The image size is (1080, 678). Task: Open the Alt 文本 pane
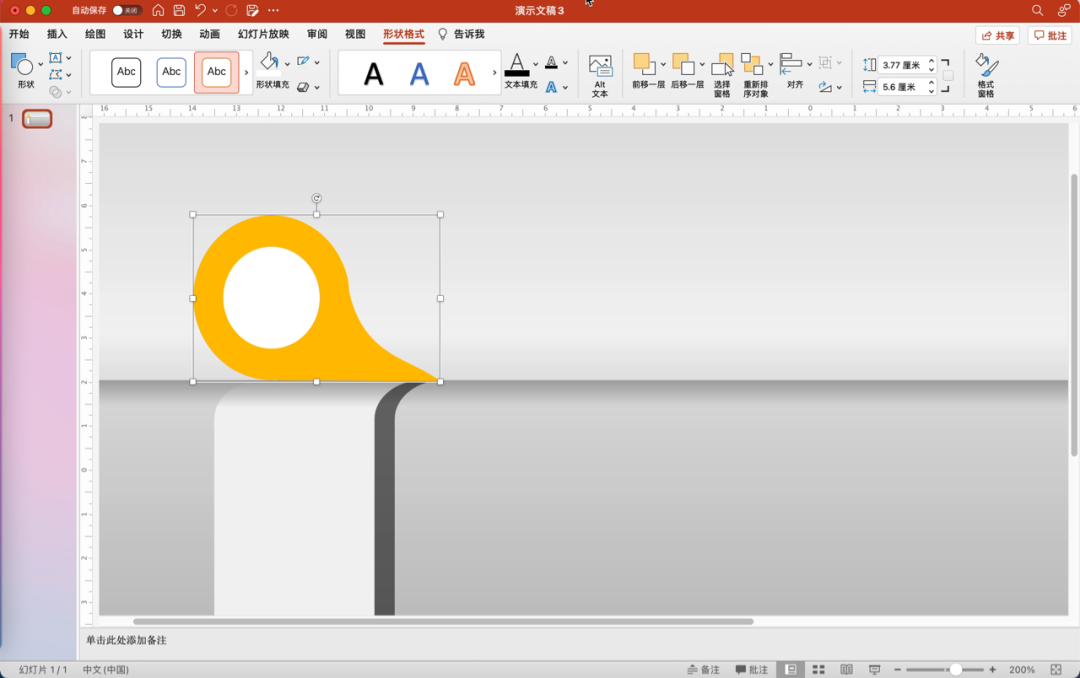click(600, 75)
